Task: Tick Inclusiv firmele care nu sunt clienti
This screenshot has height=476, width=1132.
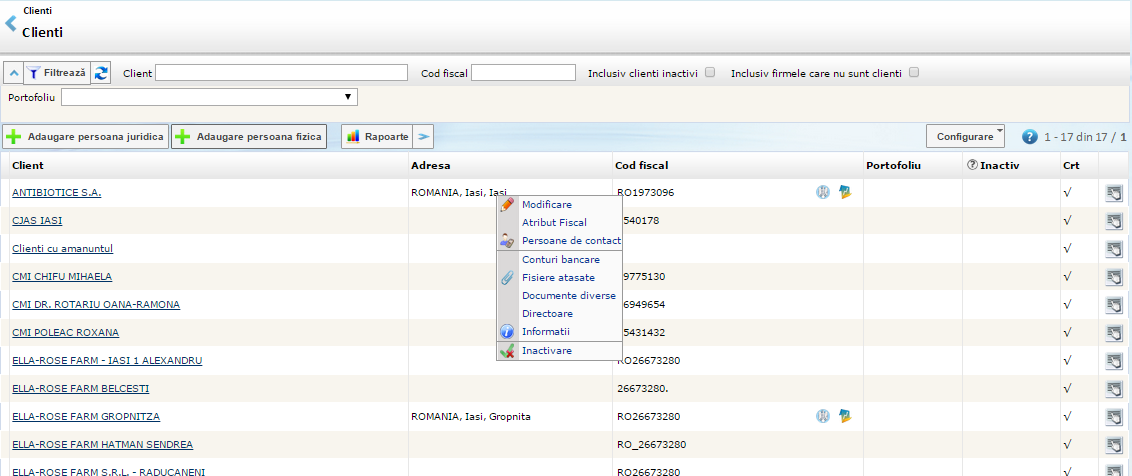Action: click(x=913, y=73)
